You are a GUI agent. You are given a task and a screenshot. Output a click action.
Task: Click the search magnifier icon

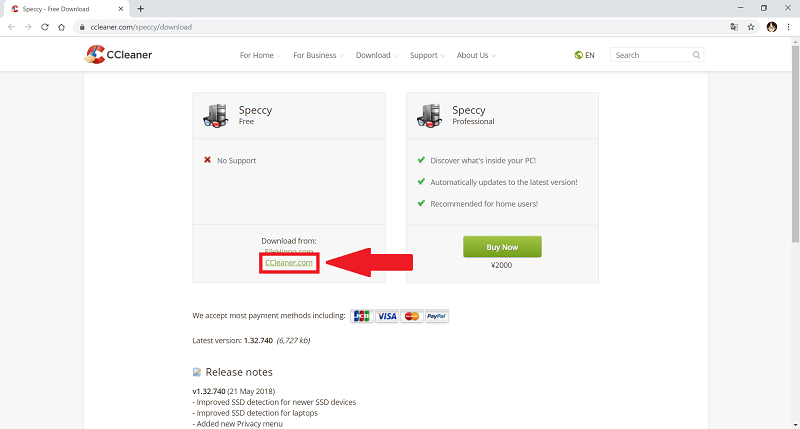coord(697,55)
